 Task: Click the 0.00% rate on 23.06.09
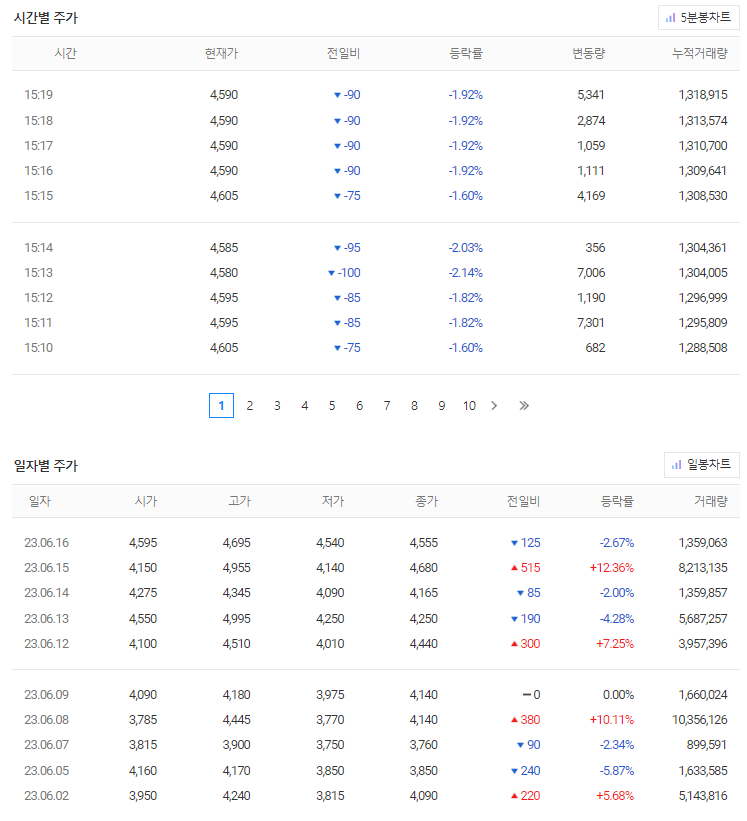[x=618, y=695]
